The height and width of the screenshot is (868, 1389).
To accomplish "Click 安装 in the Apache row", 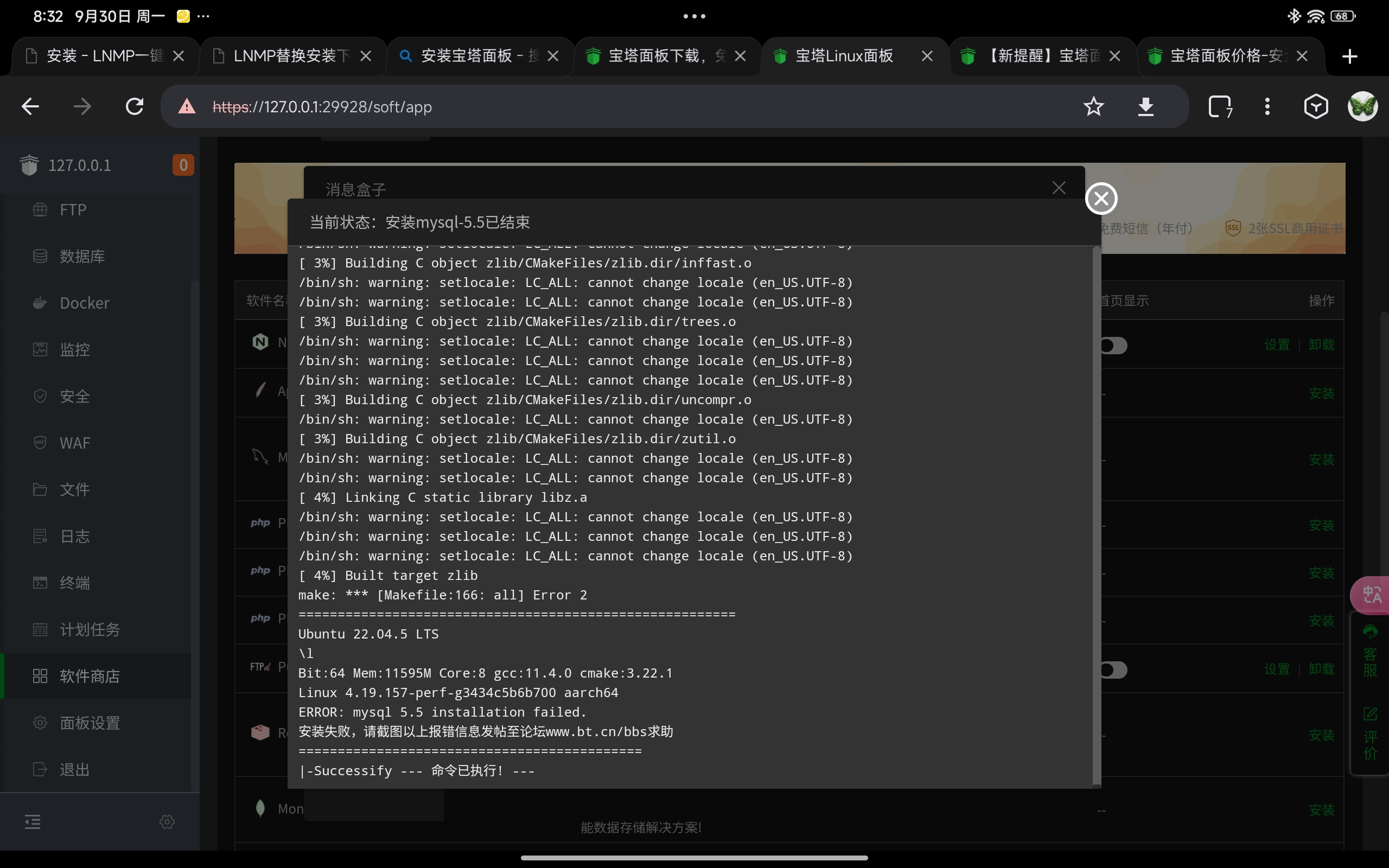I will pos(1321,394).
